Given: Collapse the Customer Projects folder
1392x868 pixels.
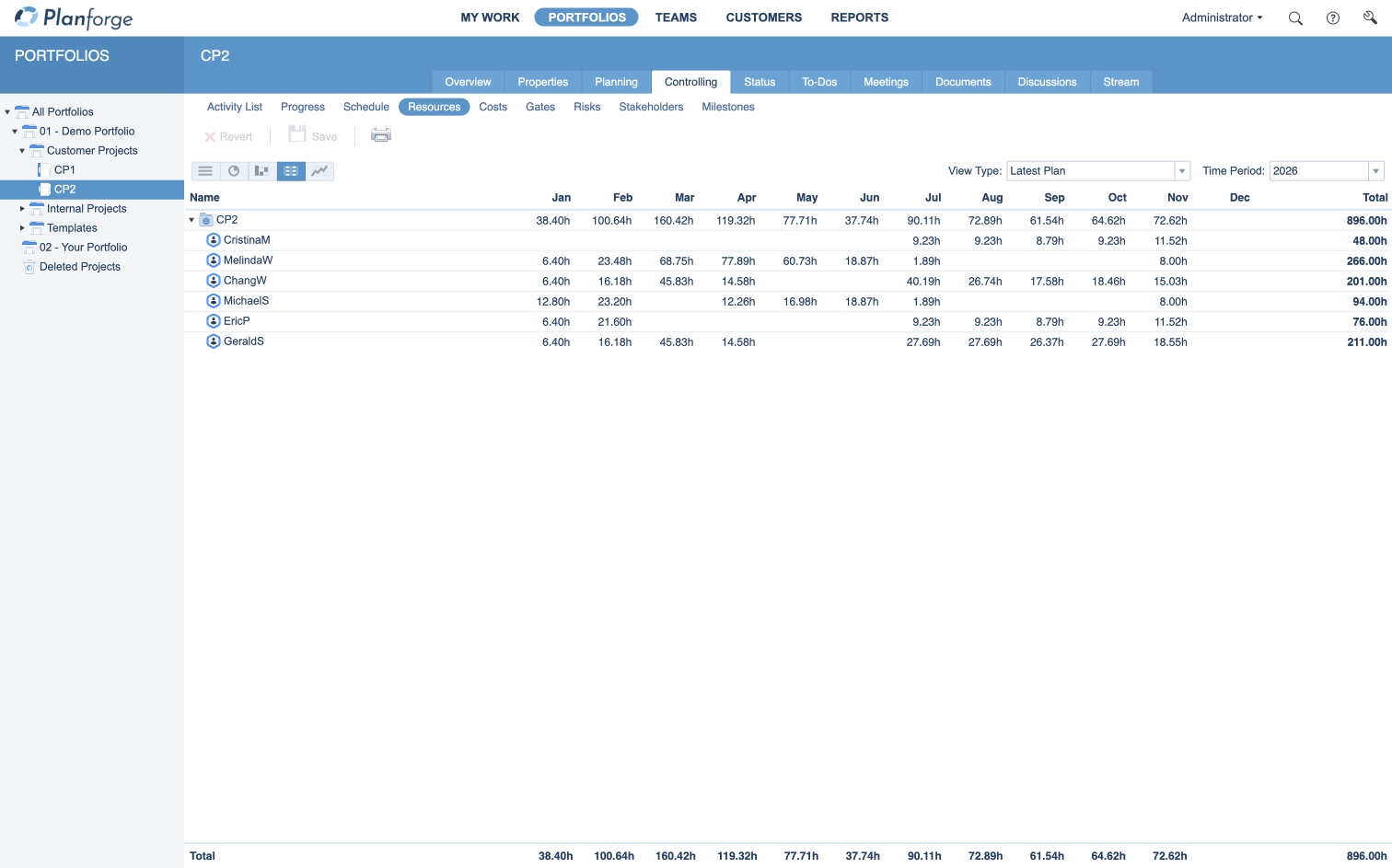Looking at the screenshot, I should [22, 151].
